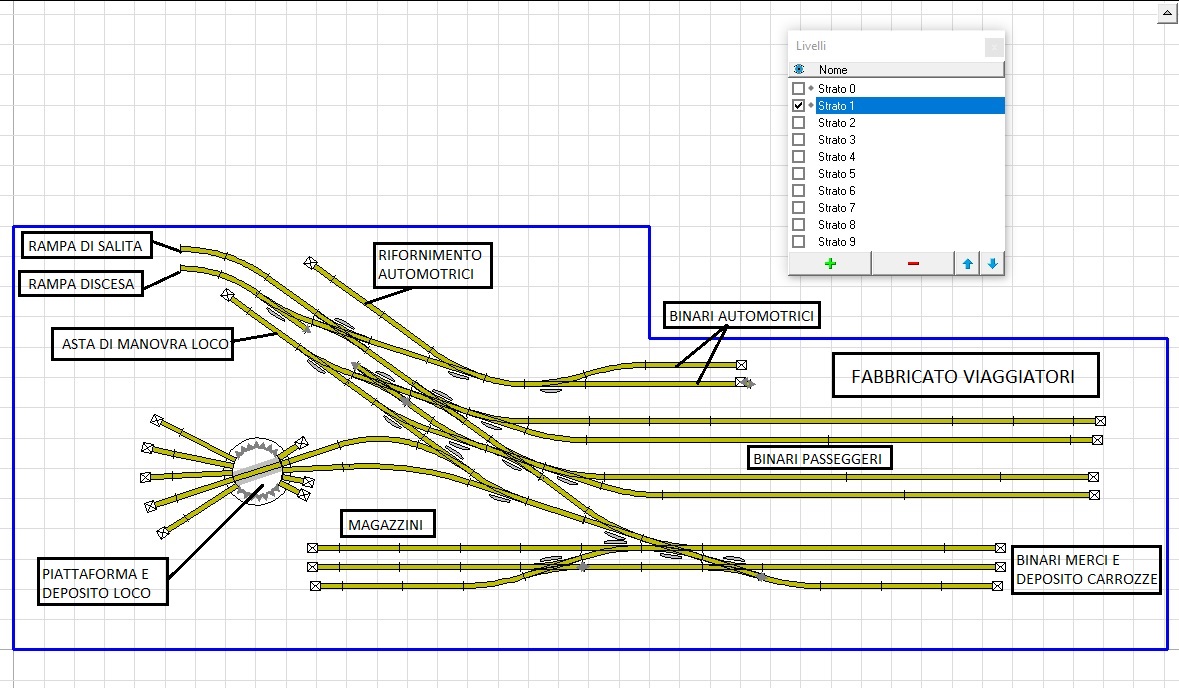Show layer Strato 9 via its checkbox

pyautogui.click(x=798, y=242)
